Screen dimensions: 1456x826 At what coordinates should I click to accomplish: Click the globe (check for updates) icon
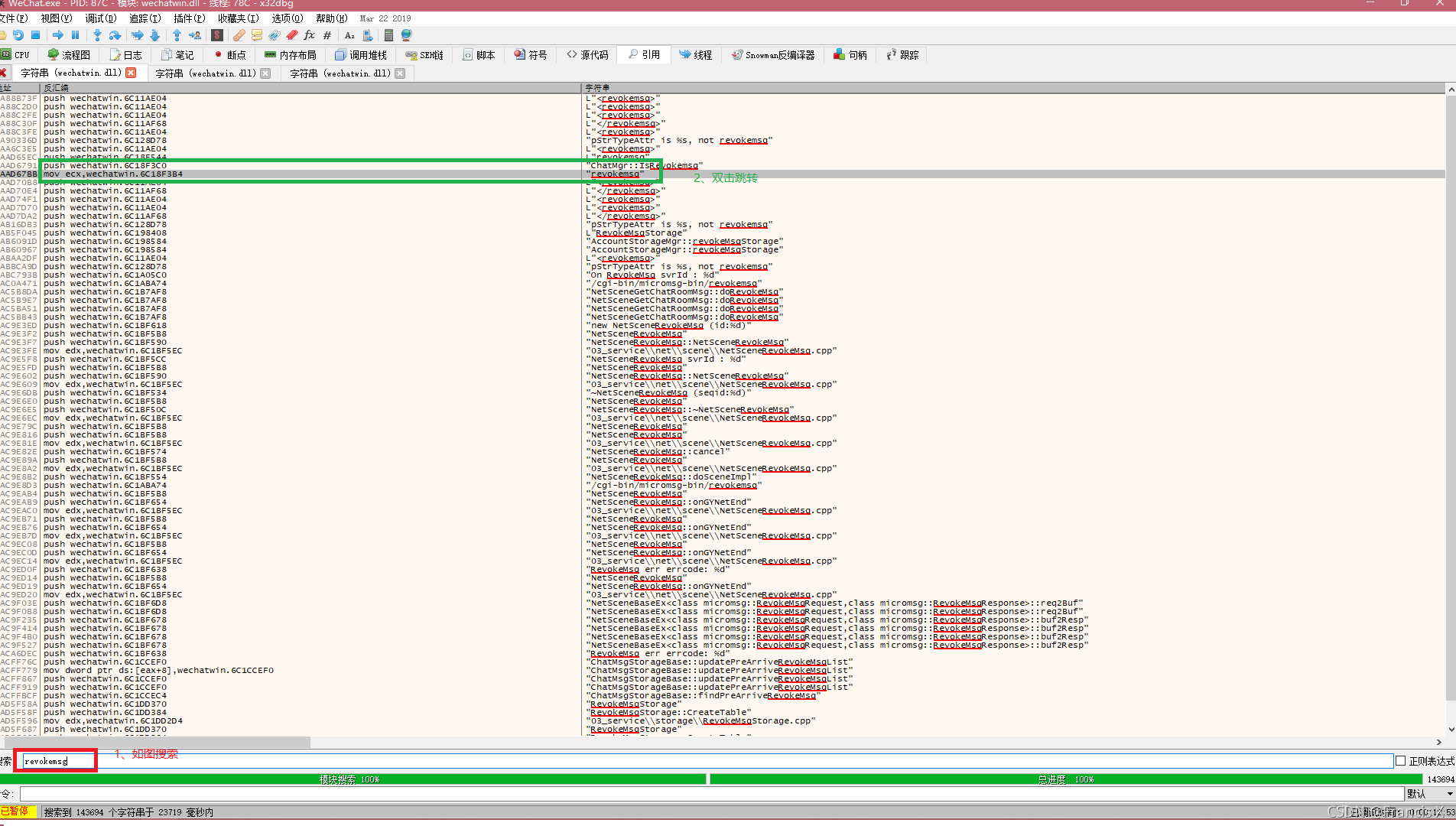coord(406,35)
